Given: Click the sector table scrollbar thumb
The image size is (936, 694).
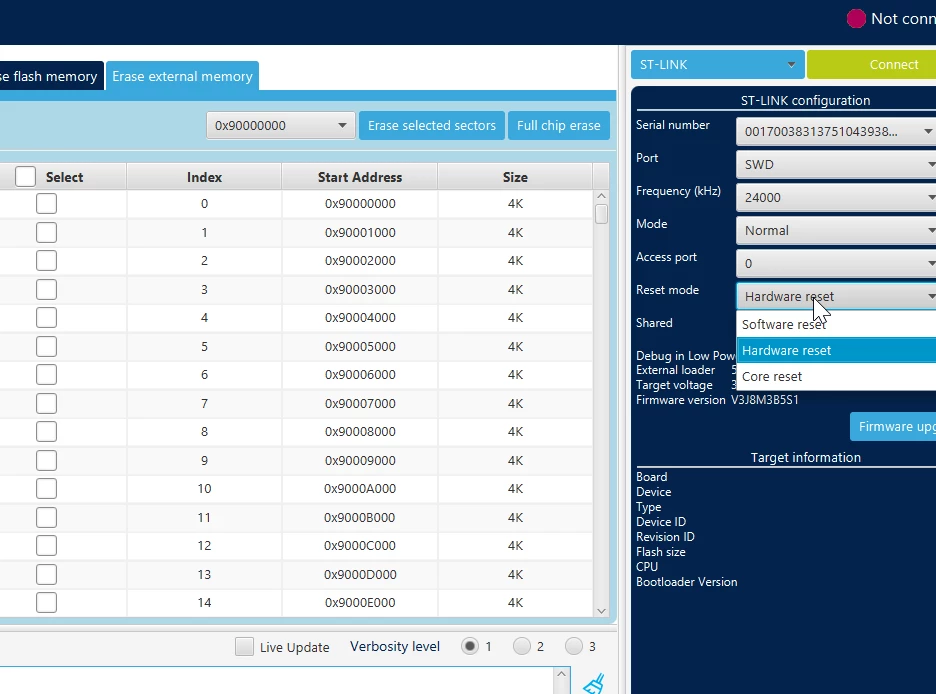Looking at the screenshot, I should coord(601,214).
